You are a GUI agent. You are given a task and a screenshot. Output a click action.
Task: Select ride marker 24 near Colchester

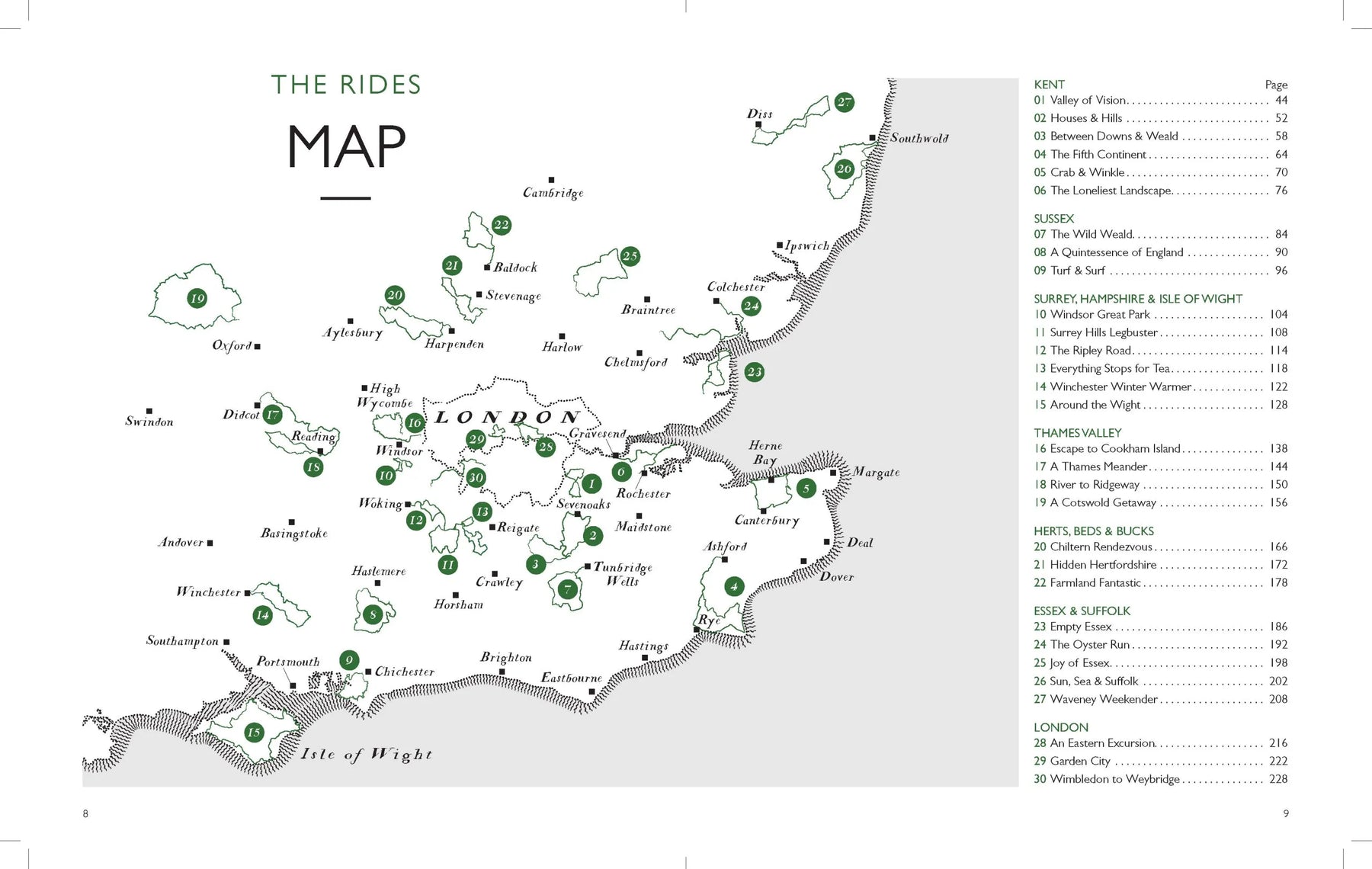click(752, 306)
